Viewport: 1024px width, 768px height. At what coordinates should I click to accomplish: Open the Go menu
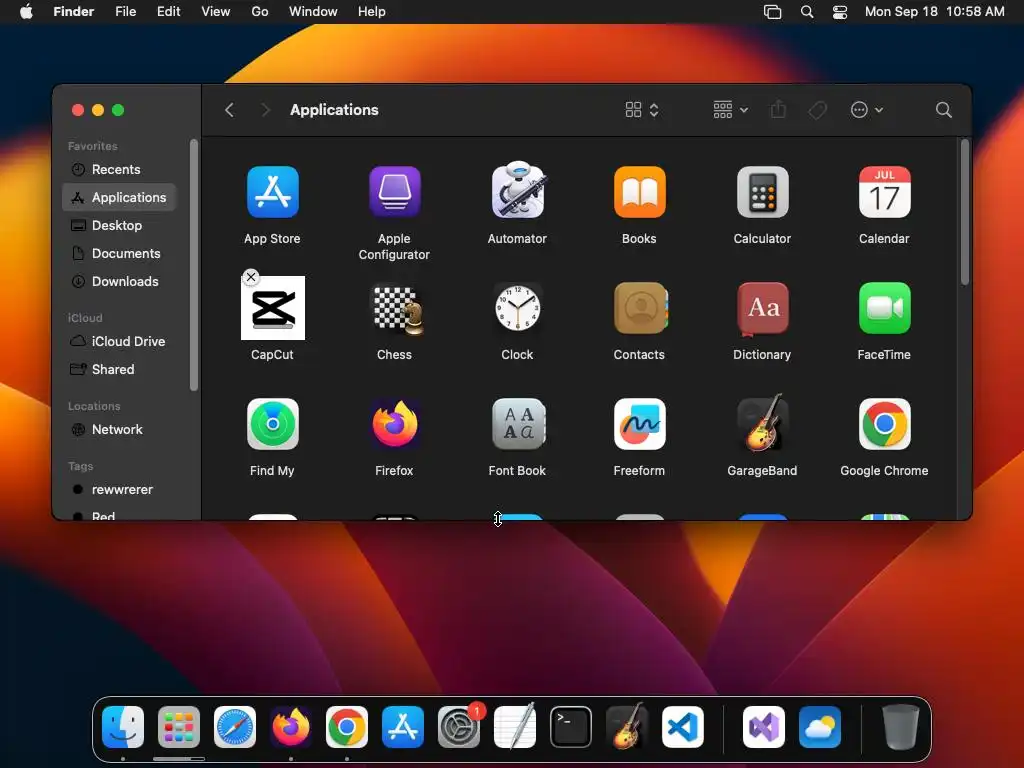tap(260, 12)
